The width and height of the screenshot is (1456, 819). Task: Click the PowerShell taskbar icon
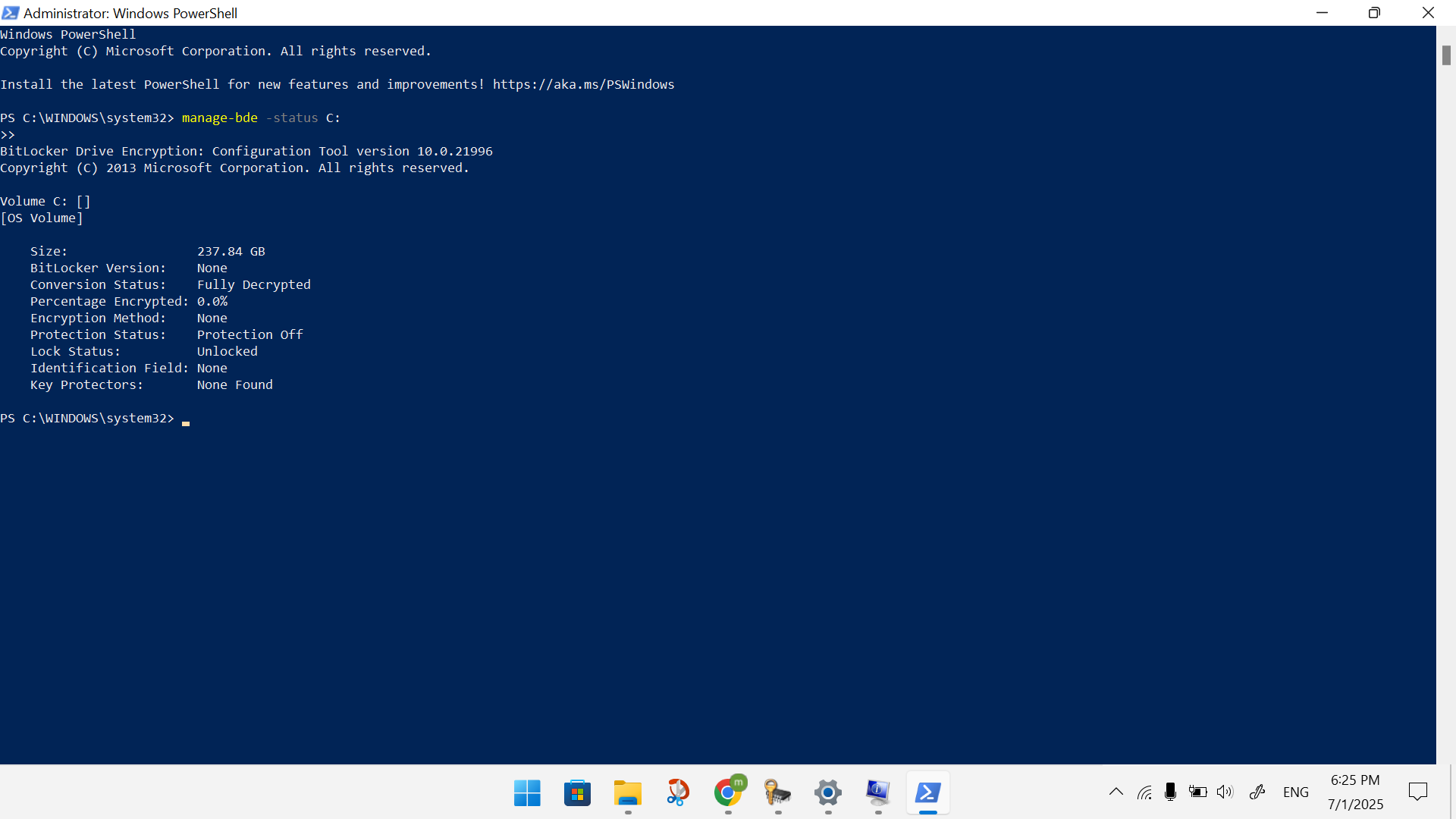(x=928, y=793)
